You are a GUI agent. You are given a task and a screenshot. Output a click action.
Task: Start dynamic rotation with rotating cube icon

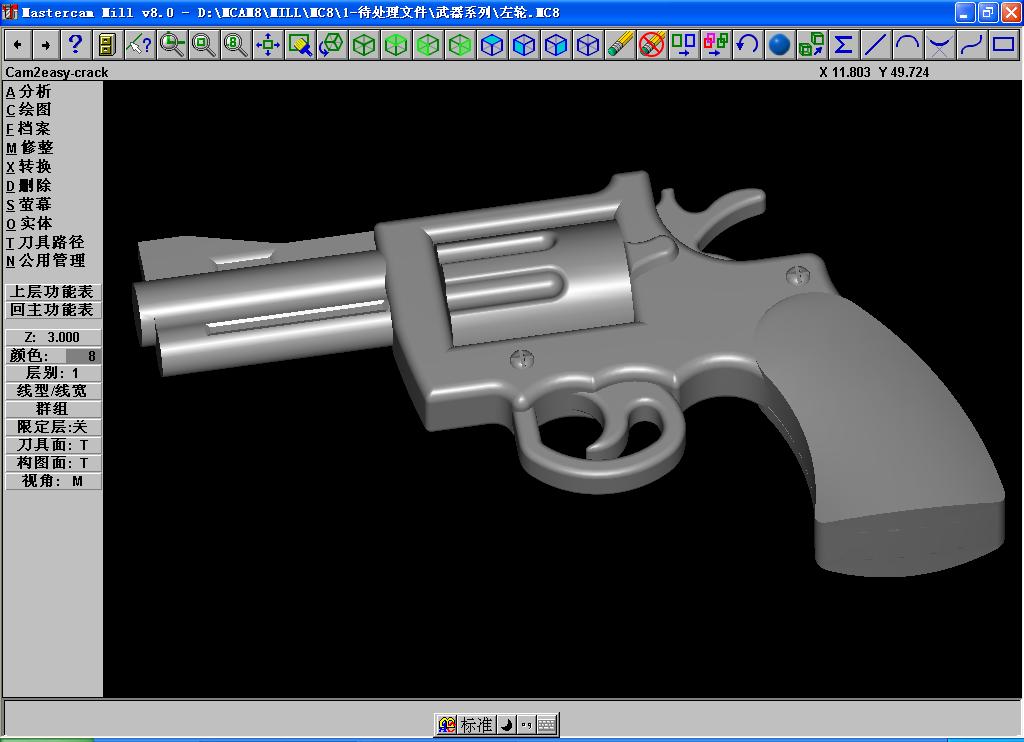tap(332, 45)
